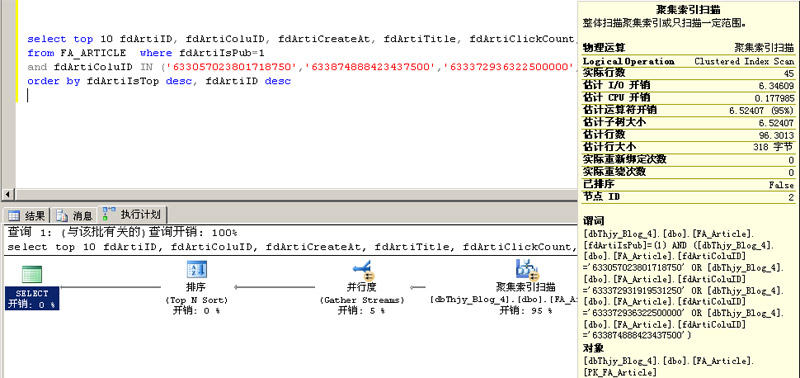
Task: Switch to the 消息 tab
Action: point(74,215)
